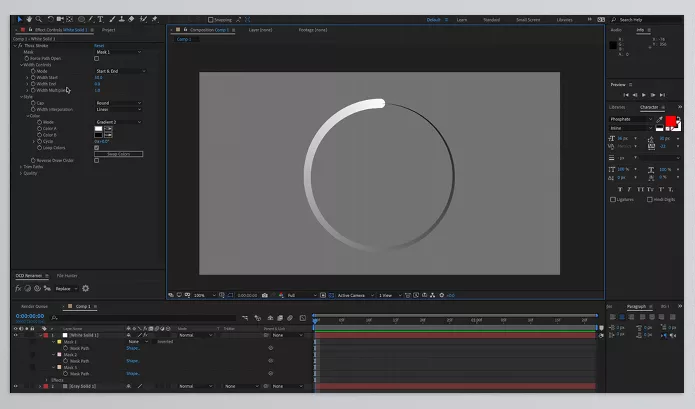Enable the Force Path Open checkbox
This screenshot has height=409, width=695.
(97, 58)
